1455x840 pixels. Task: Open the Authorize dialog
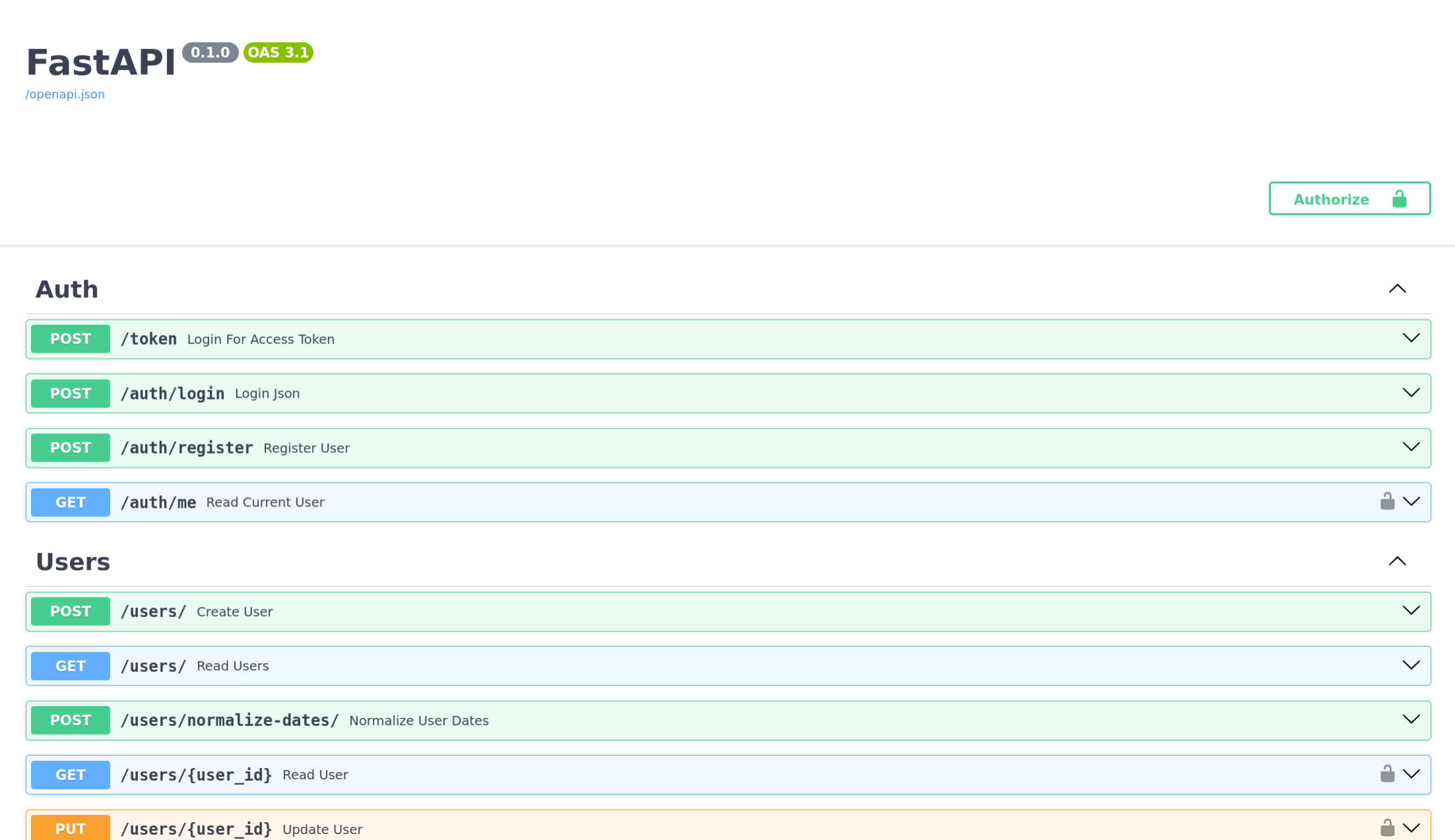(x=1349, y=198)
